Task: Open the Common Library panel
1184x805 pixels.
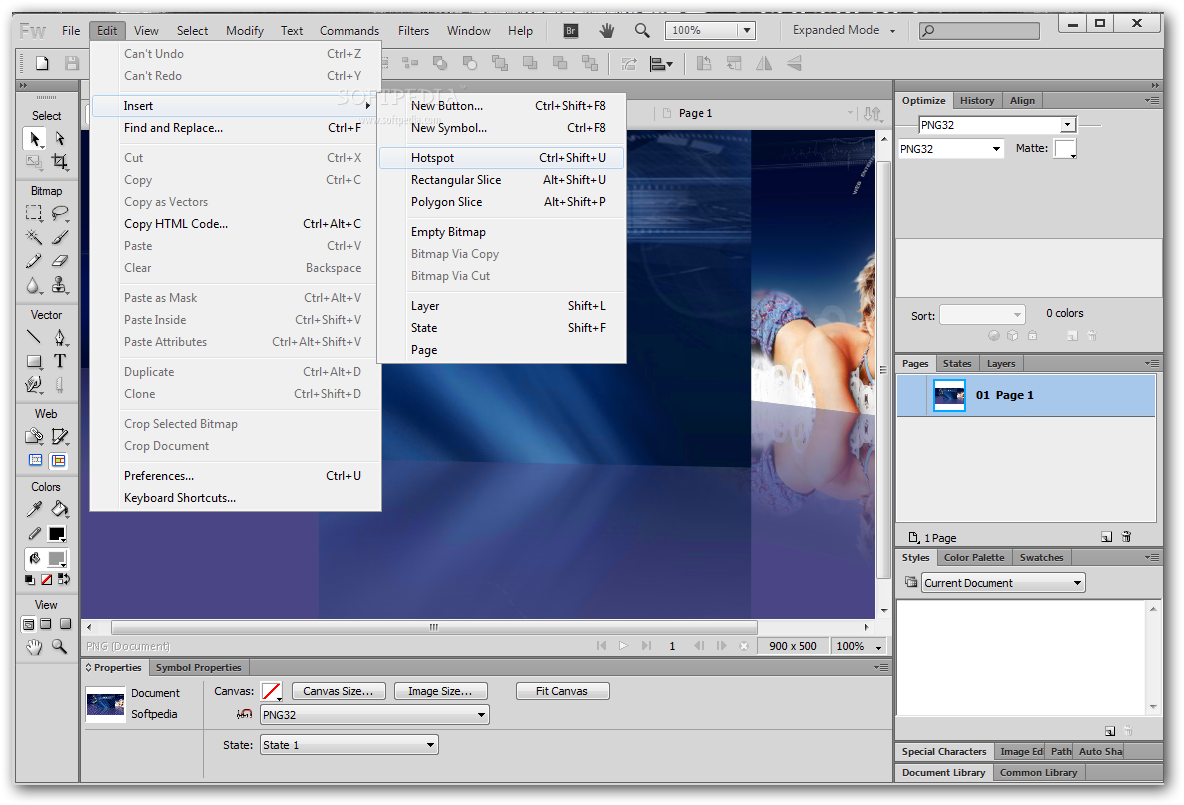Action: click(x=1038, y=773)
